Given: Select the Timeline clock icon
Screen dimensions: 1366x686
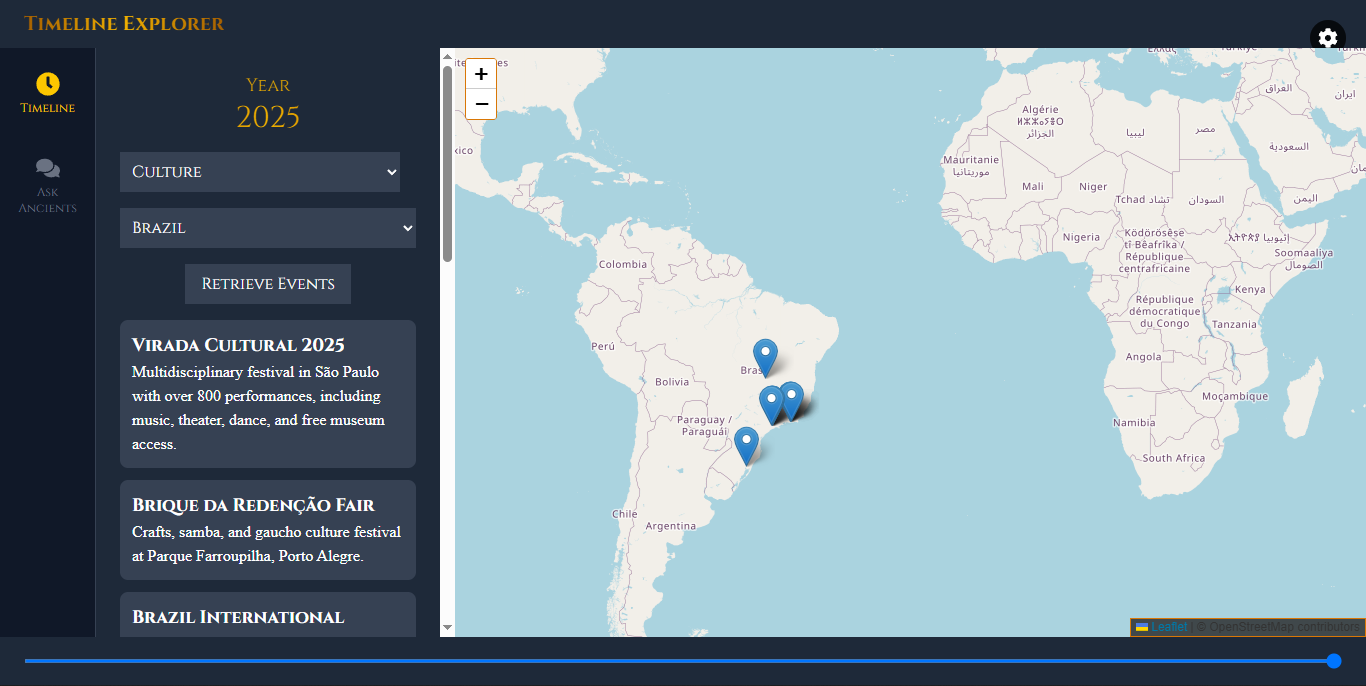Looking at the screenshot, I should [48, 84].
